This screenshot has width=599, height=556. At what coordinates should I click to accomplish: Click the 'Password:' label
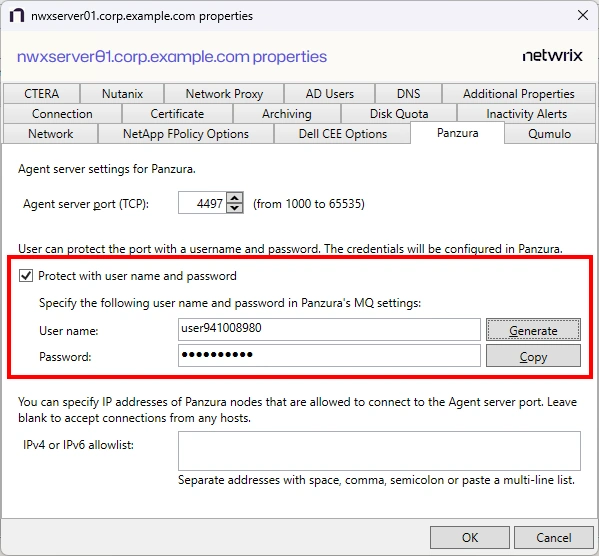tap(65, 357)
